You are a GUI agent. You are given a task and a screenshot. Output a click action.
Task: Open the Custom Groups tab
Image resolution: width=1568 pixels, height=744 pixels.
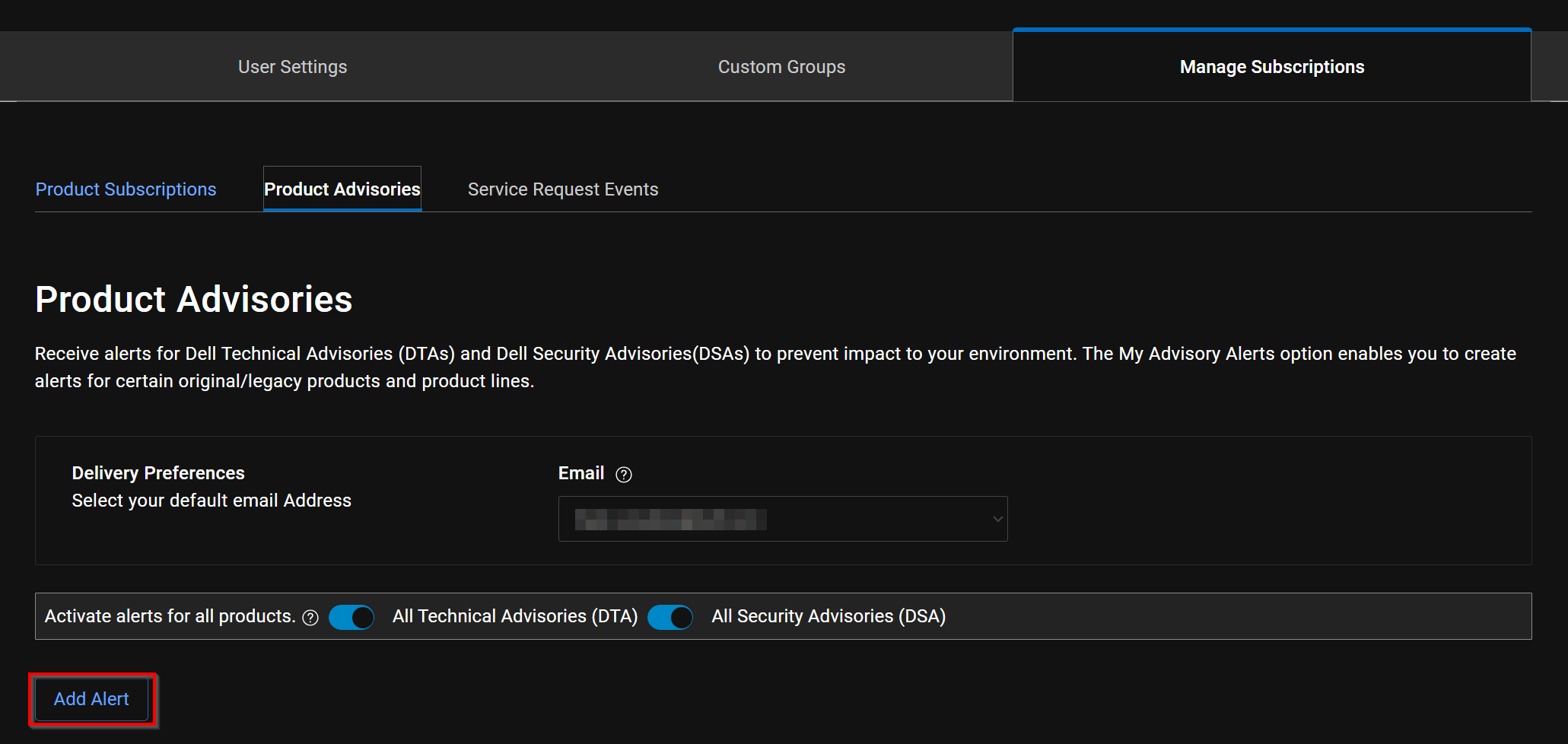click(x=781, y=66)
